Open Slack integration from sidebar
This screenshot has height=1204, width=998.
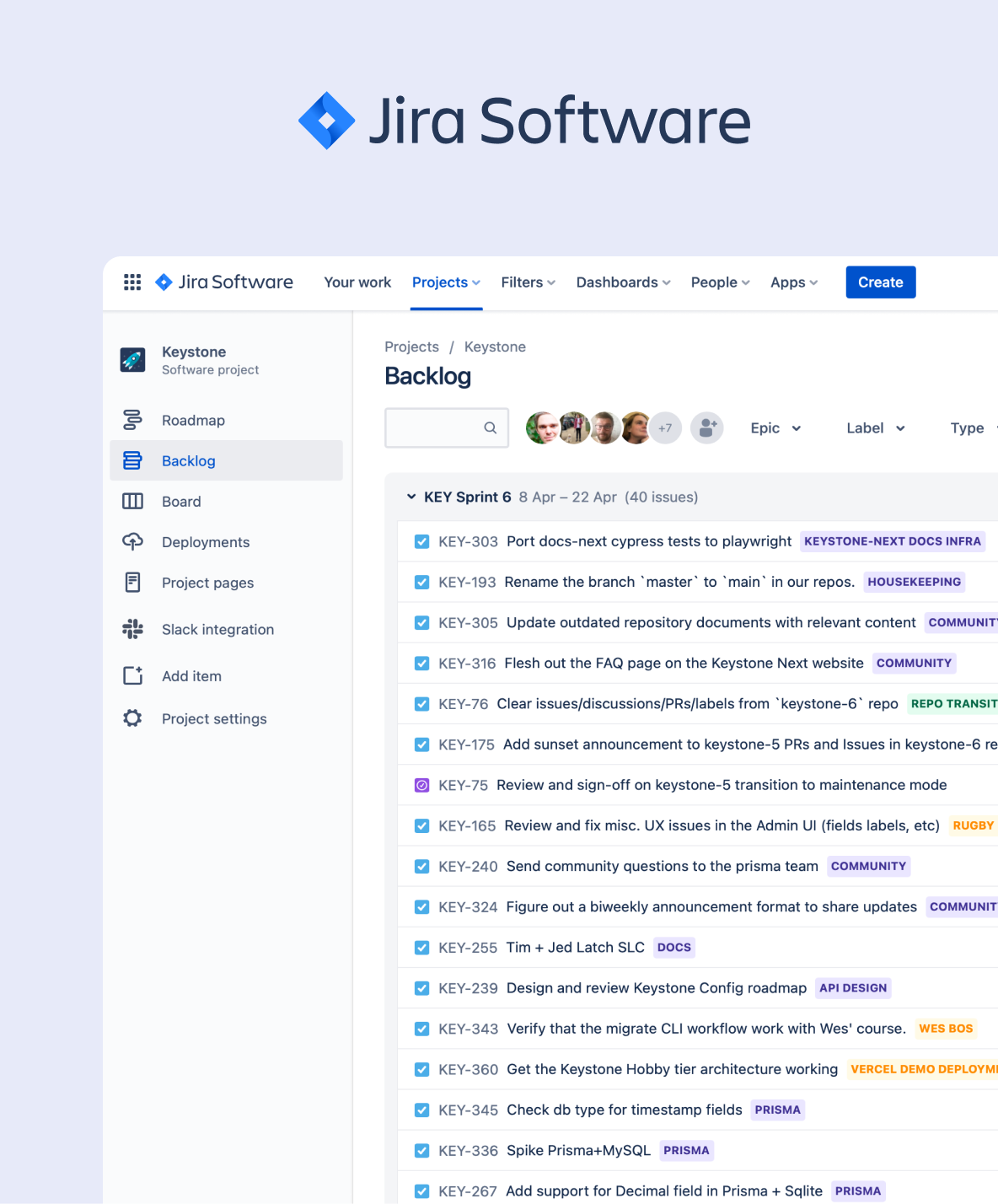click(x=217, y=630)
